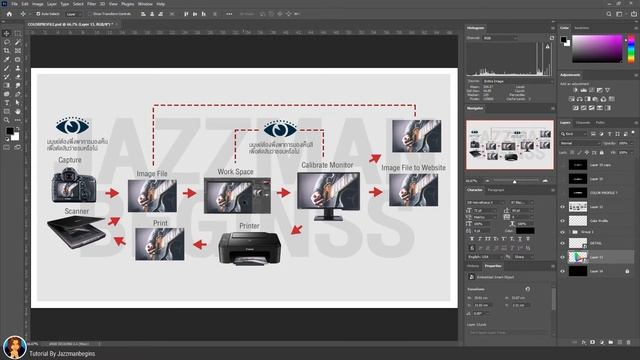Screen dimensions: 640x360
Task: Open the Window menu
Action: [145, 4]
